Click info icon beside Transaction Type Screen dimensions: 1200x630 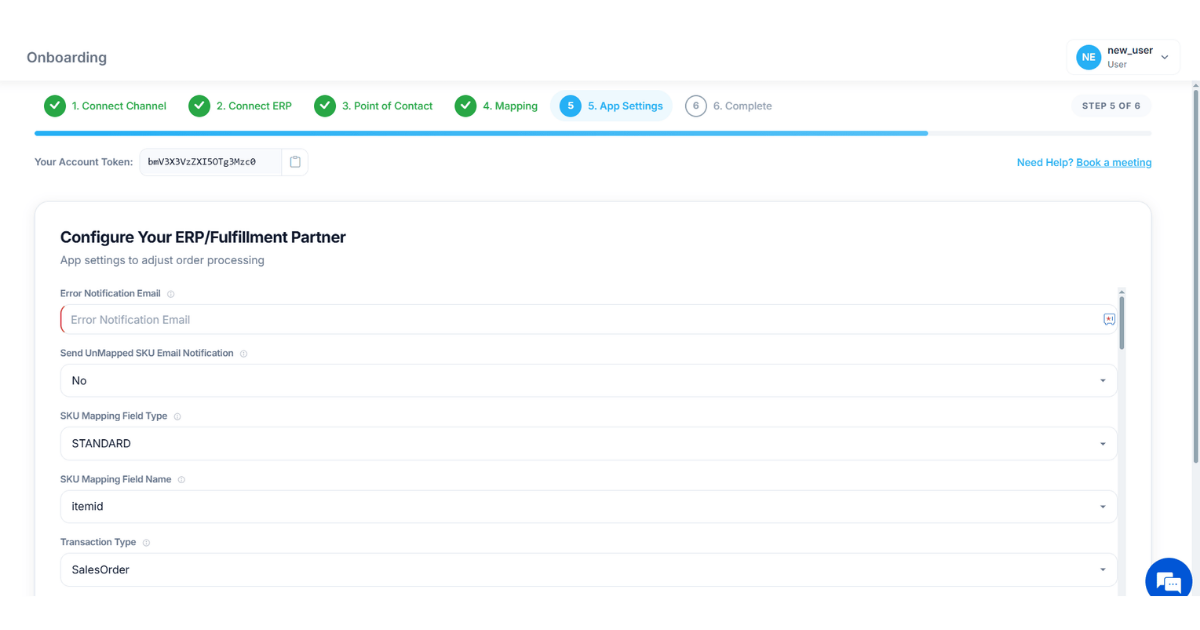[147, 543]
